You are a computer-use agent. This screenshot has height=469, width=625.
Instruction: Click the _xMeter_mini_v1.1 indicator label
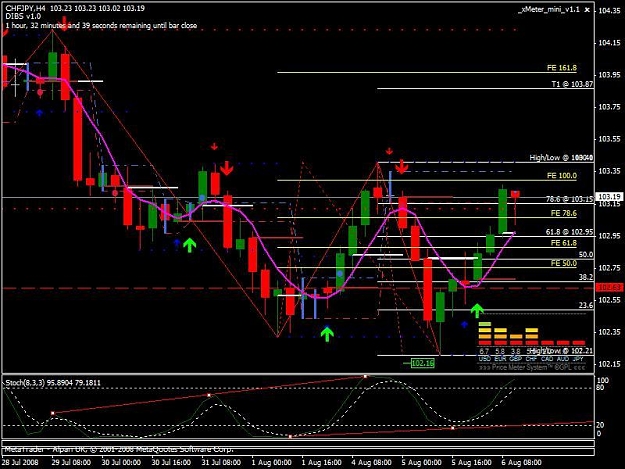click(x=548, y=10)
